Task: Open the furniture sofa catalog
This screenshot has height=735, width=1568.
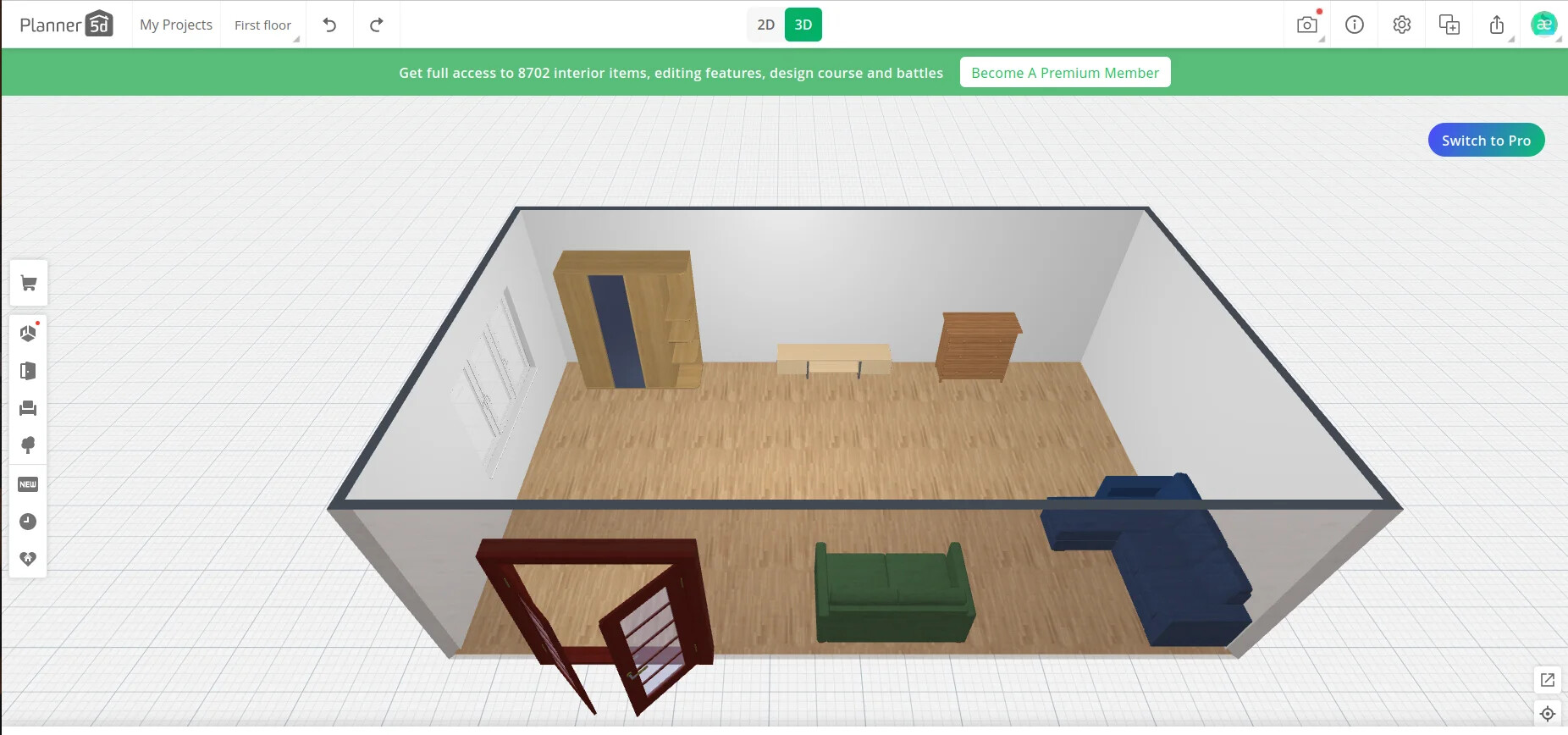Action: pyautogui.click(x=28, y=408)
